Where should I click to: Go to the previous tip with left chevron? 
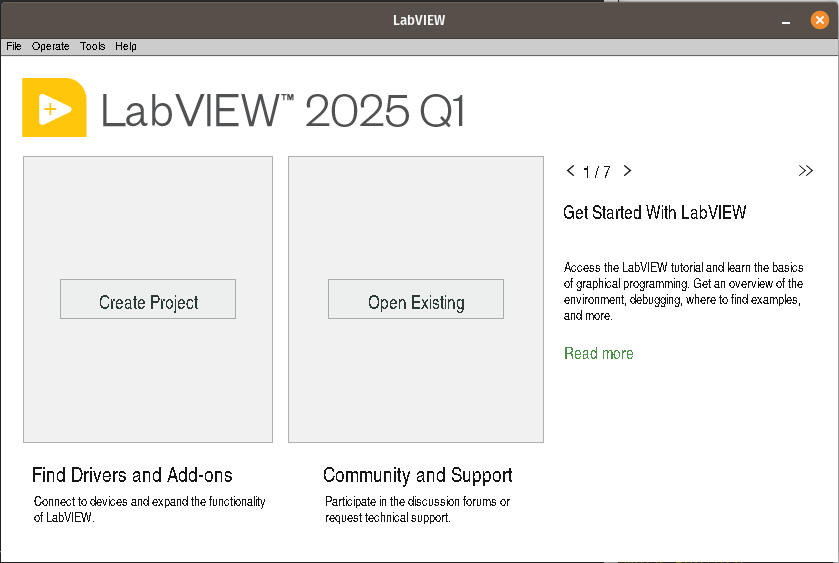pyautogui.click(x=570, y=171)
